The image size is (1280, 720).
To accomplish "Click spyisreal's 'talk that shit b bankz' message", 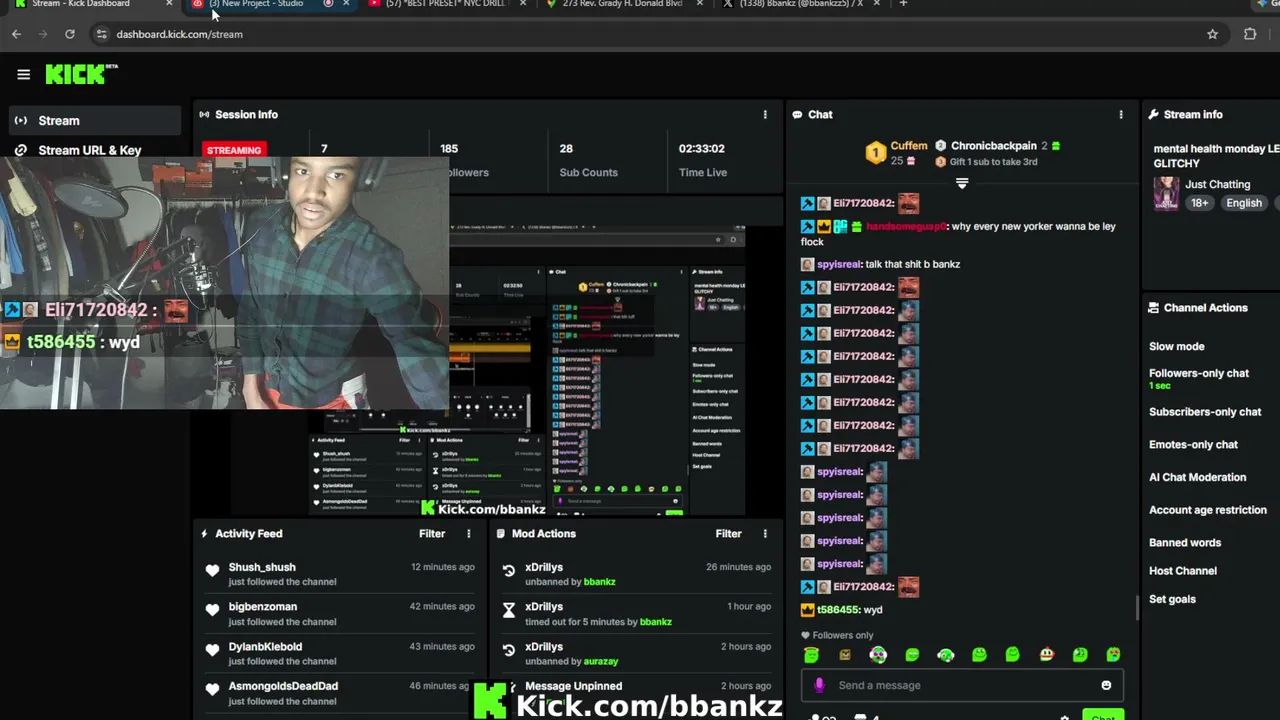I will coord(912,265).
